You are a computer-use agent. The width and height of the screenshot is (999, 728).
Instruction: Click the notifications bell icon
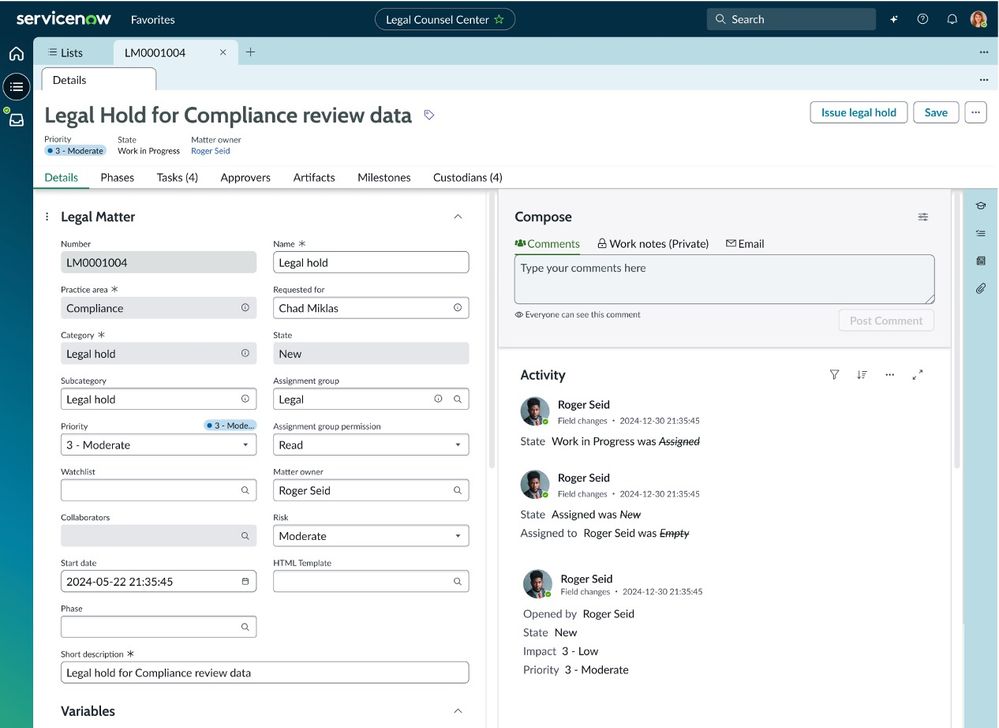[x=951, y=19]
